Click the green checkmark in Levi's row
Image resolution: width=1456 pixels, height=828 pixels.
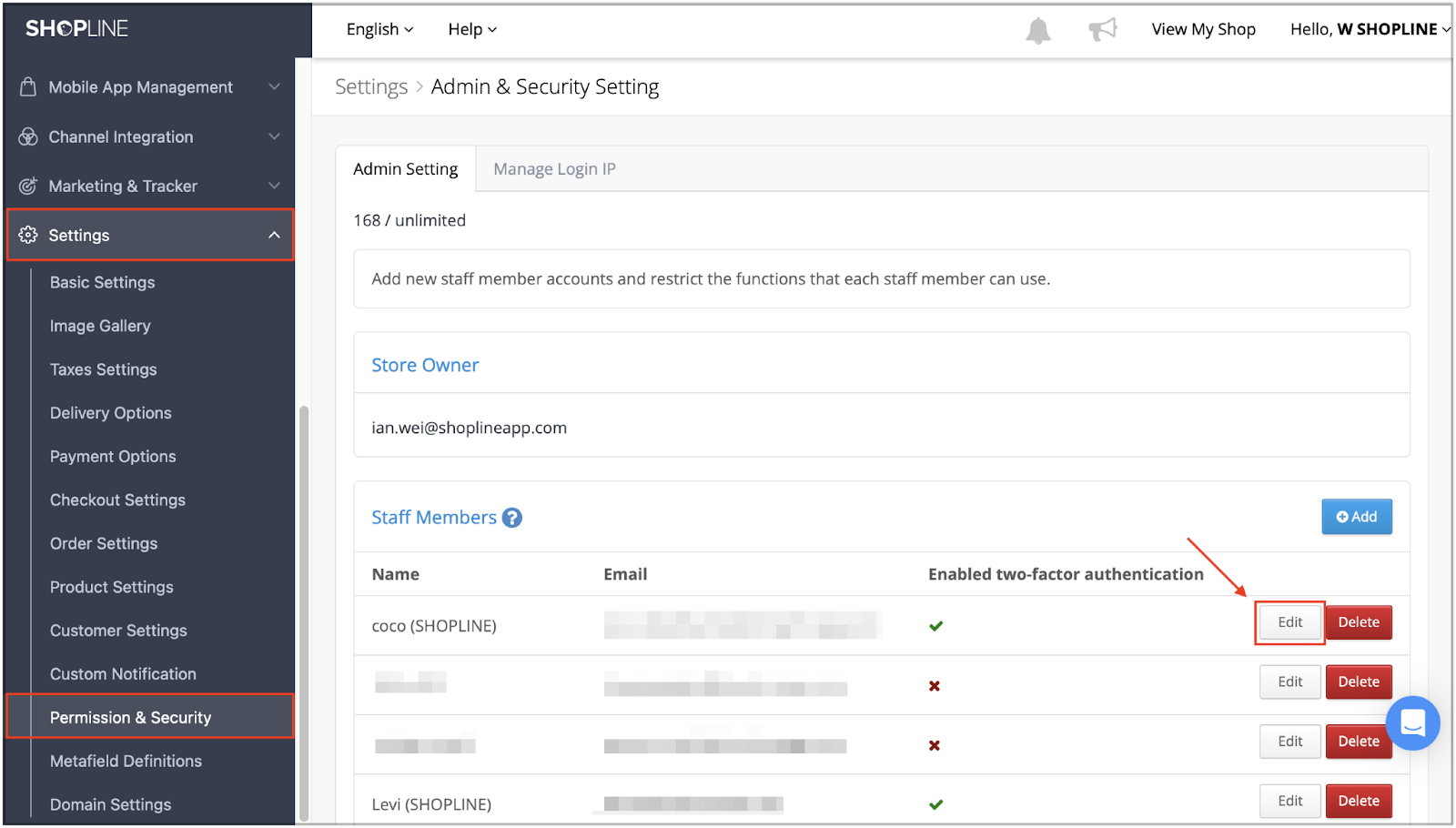click(x=935, y=804)
